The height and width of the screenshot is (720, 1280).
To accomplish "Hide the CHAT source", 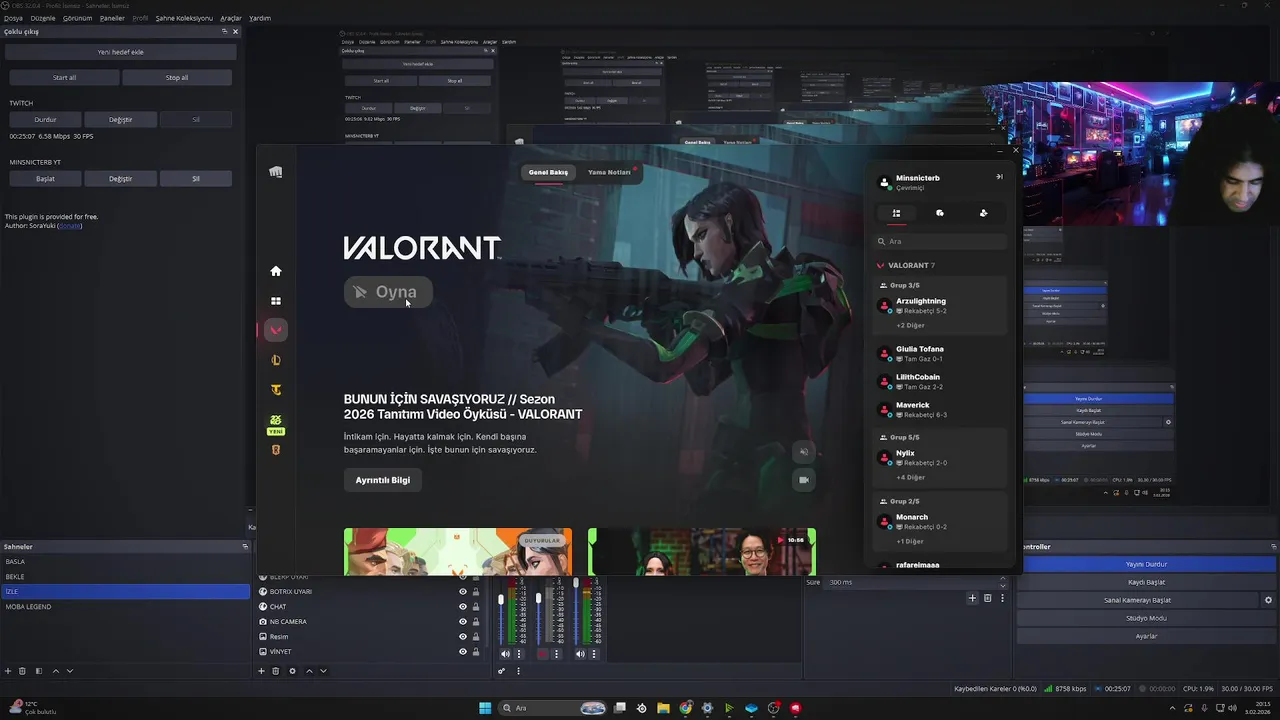I will point(462,607).
